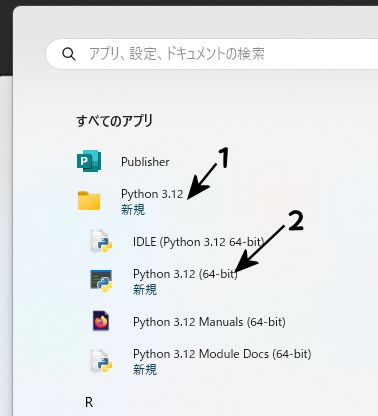The width and height of the screenshot is (378, 416).
Task: Click the Publisher app icon
Action: point(89,161)
